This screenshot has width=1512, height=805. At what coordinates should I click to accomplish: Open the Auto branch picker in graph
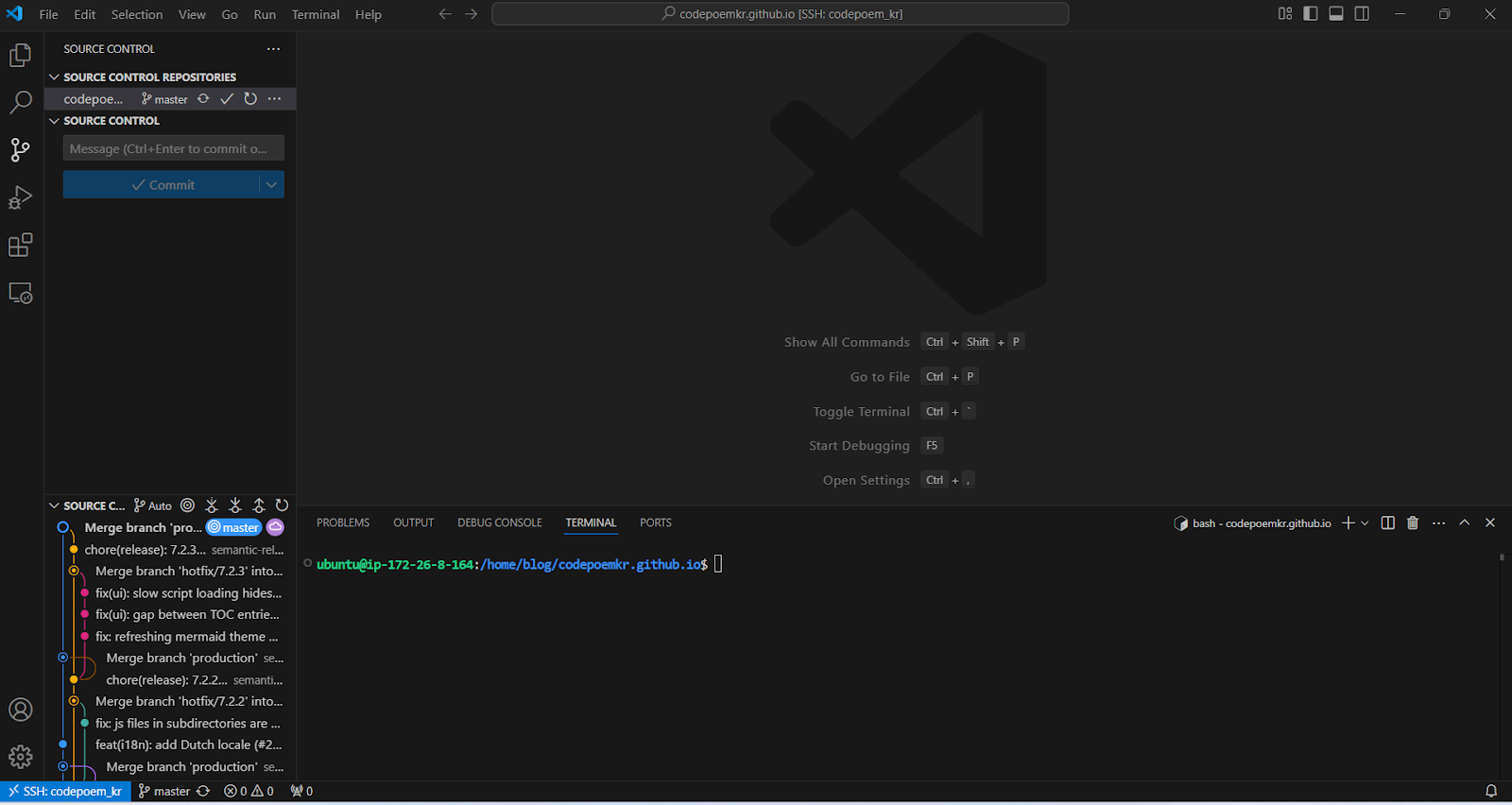coord(153,505)
